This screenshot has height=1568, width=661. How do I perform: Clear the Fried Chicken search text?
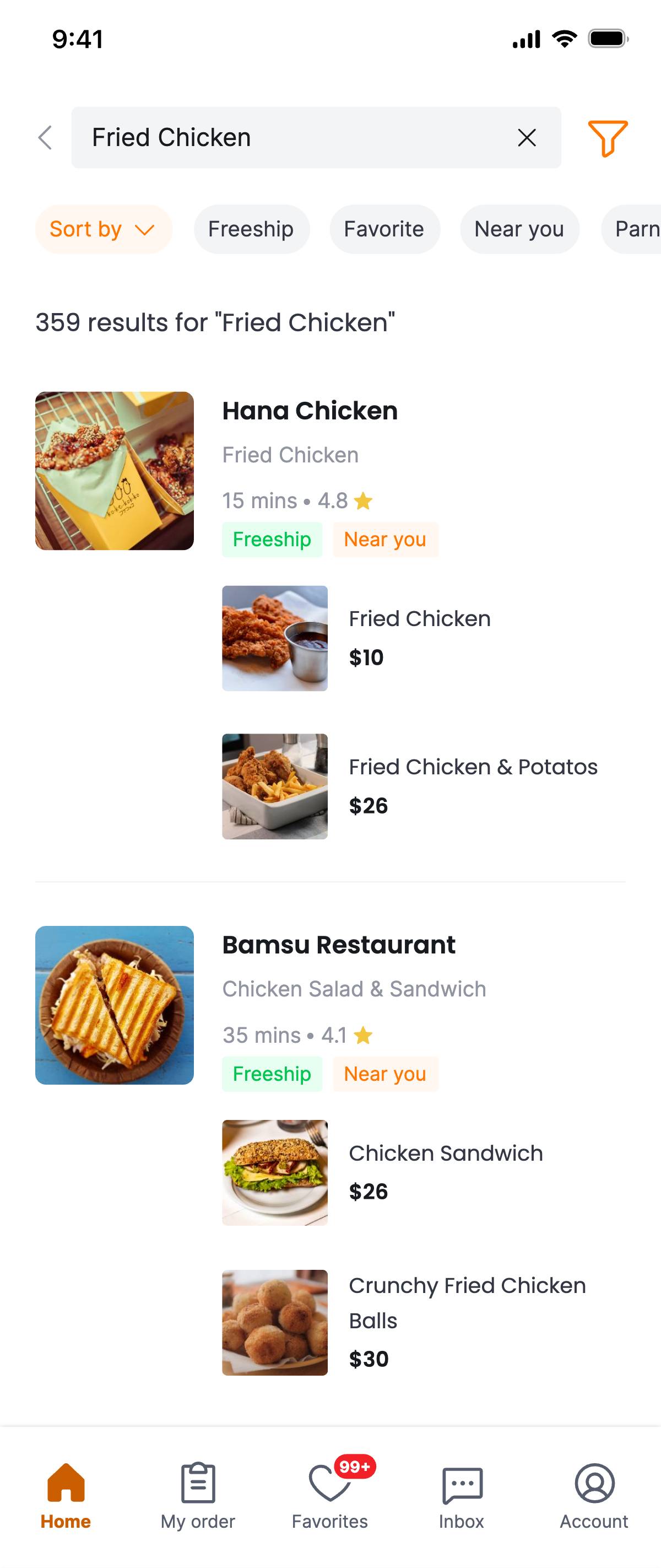click(527, 138)
